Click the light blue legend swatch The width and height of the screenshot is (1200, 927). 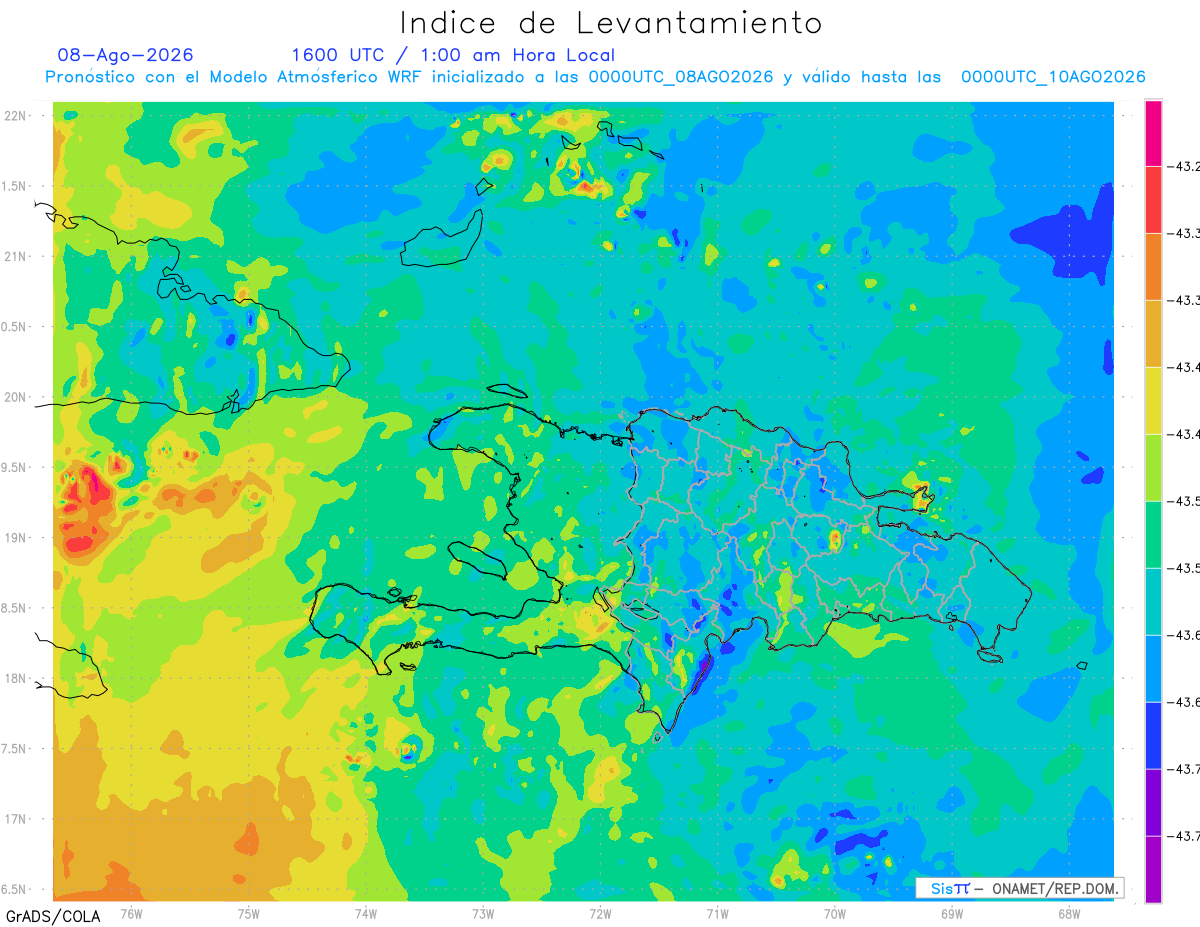point(1153,668)
